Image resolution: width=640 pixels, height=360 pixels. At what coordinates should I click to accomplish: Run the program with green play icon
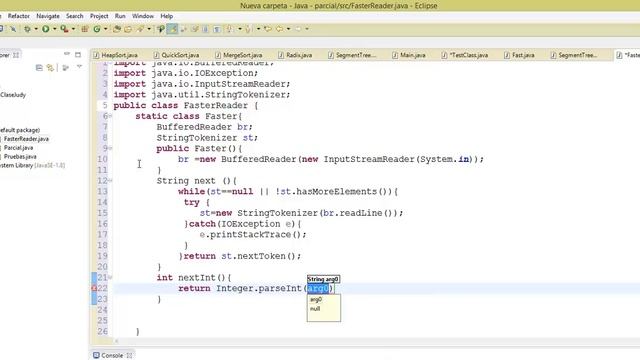45,29
